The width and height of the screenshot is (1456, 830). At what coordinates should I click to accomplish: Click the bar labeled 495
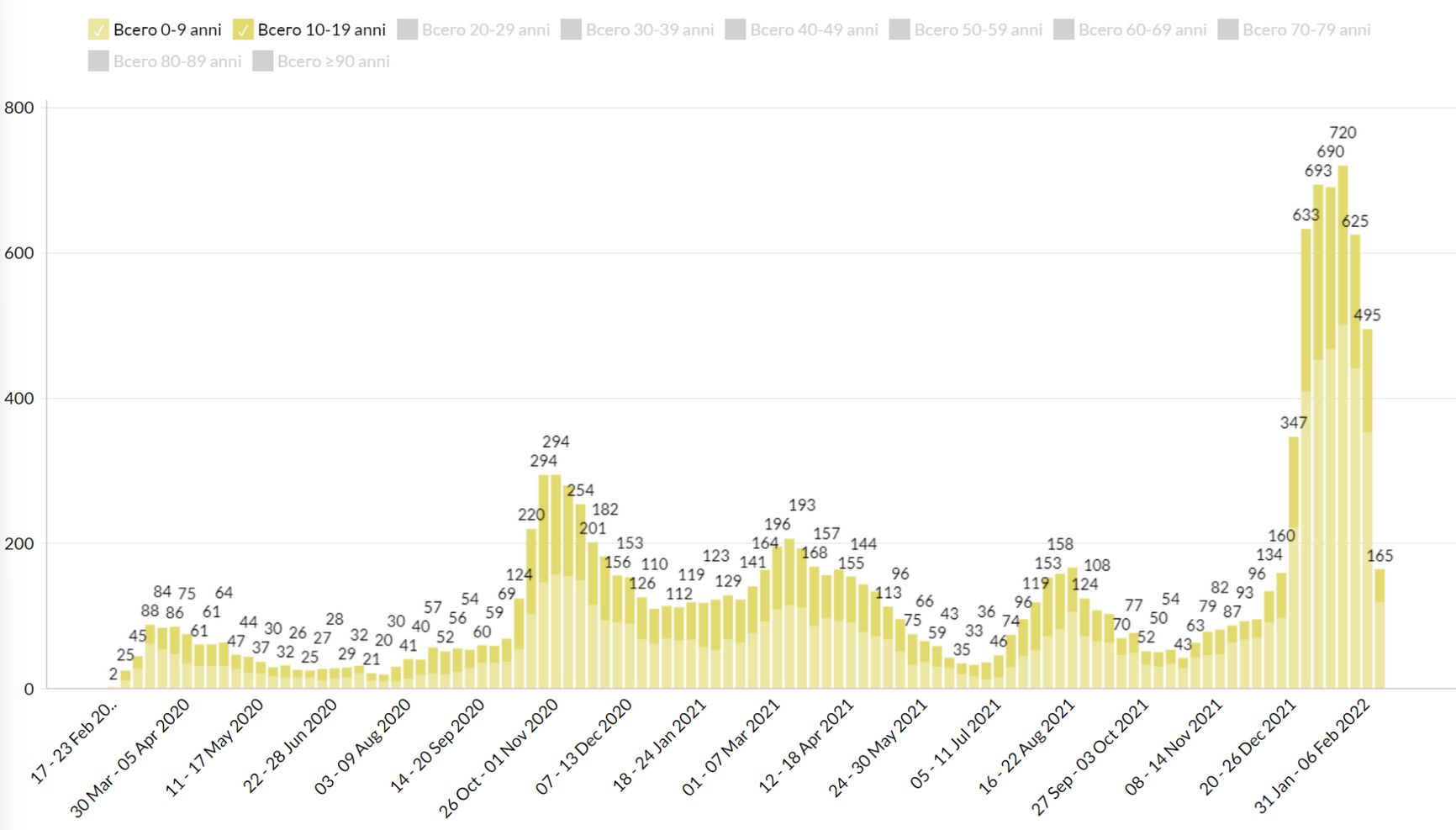(1368, 505)
